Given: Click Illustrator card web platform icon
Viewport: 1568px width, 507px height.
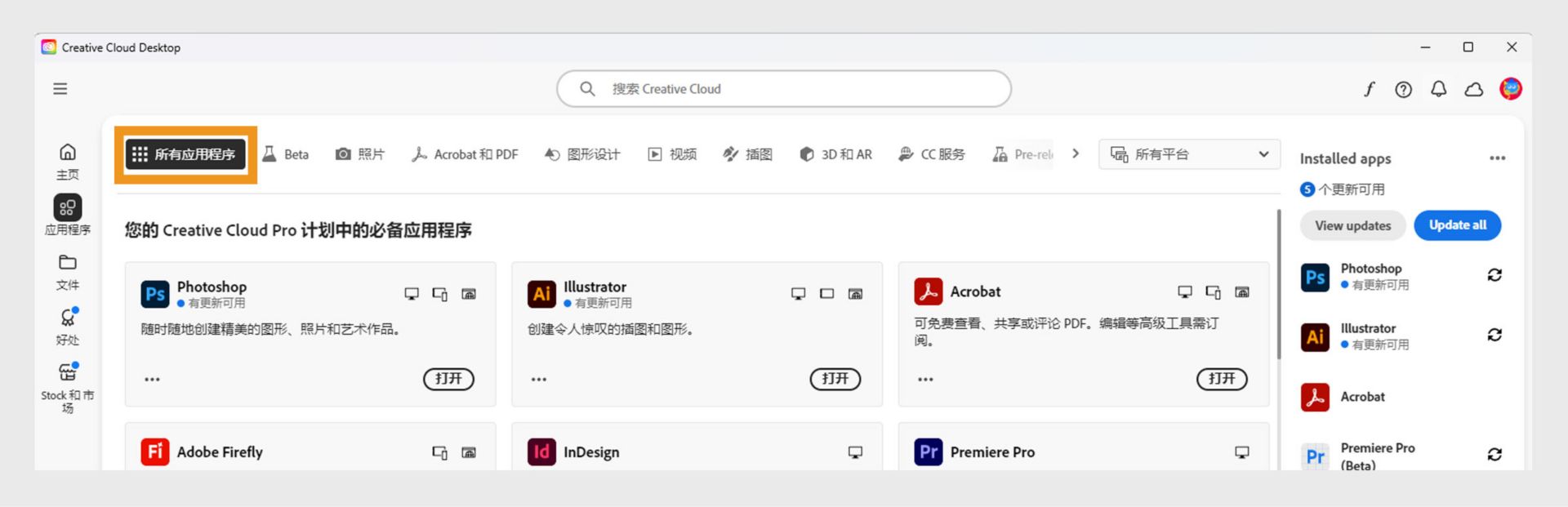Looking at the screenshot, I should click(855, 294).
